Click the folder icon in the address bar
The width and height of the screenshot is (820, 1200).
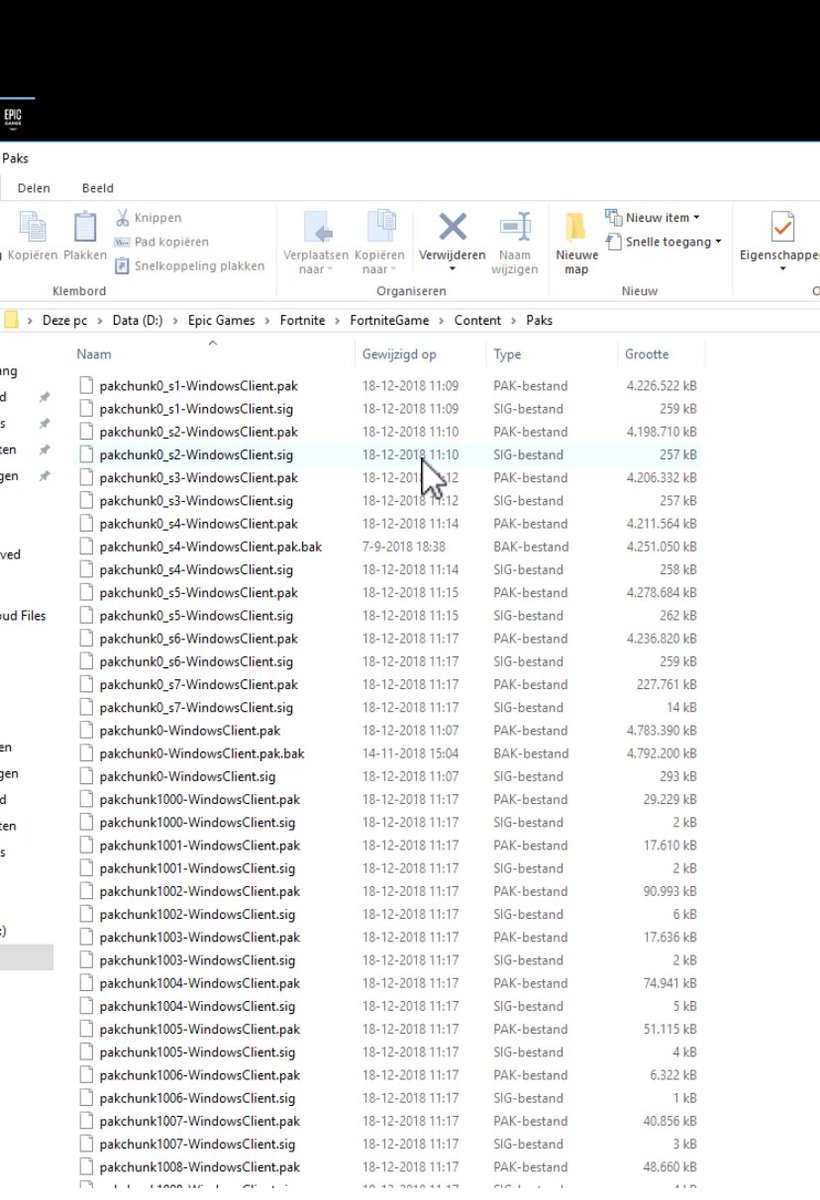point(11,320)
